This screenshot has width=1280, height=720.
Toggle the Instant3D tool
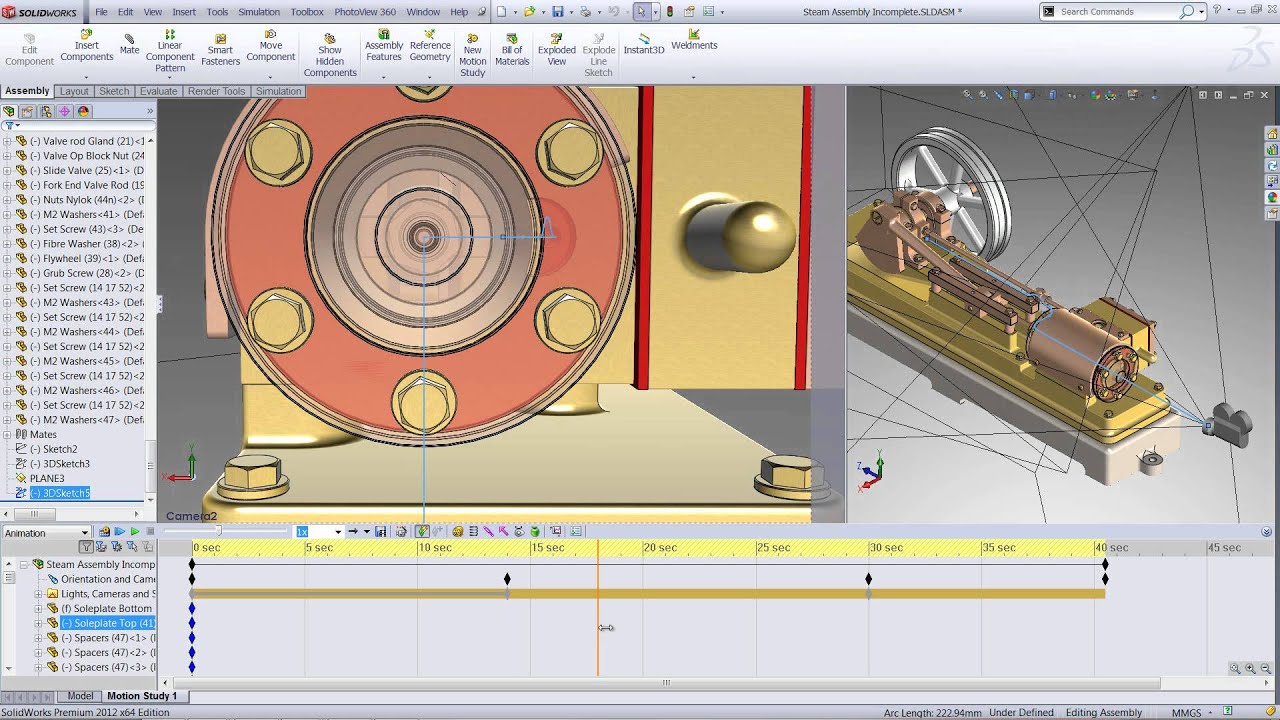coord(643,45)
